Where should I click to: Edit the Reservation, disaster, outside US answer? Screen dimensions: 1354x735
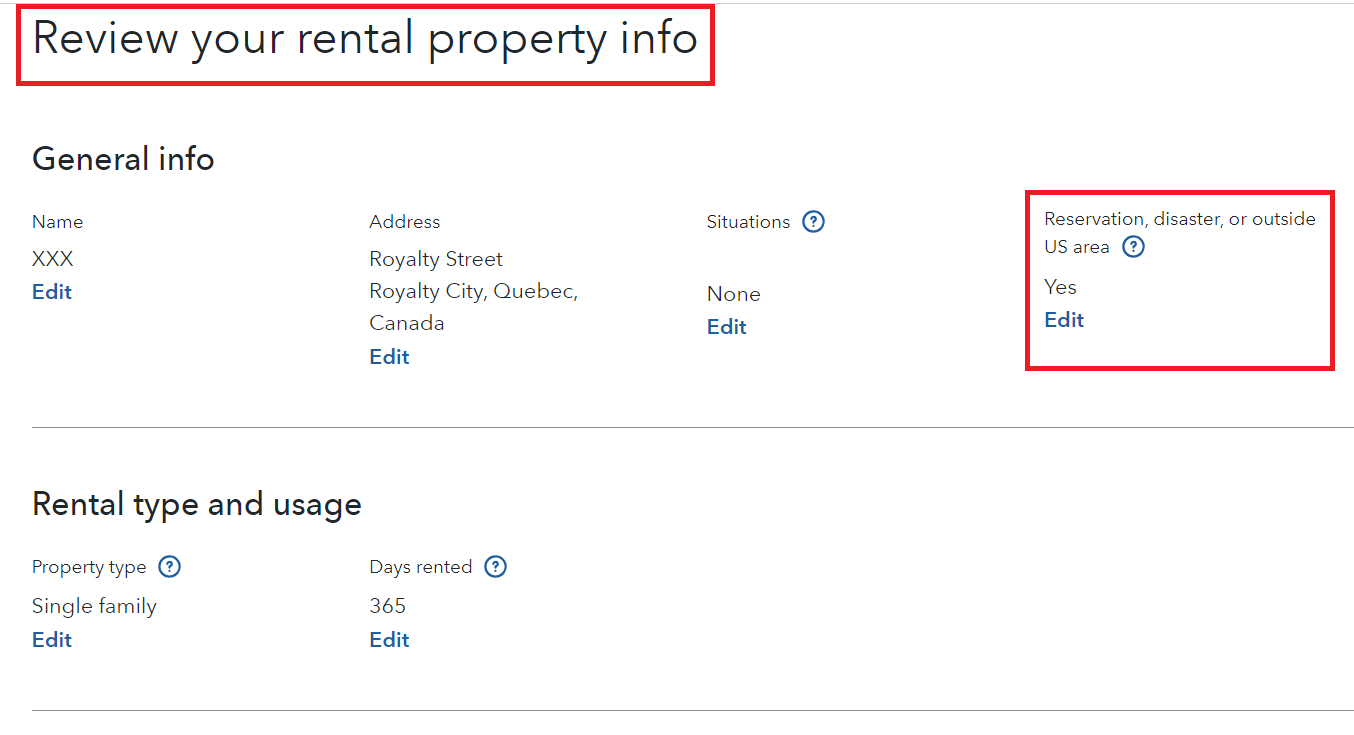pos(1064,320)
